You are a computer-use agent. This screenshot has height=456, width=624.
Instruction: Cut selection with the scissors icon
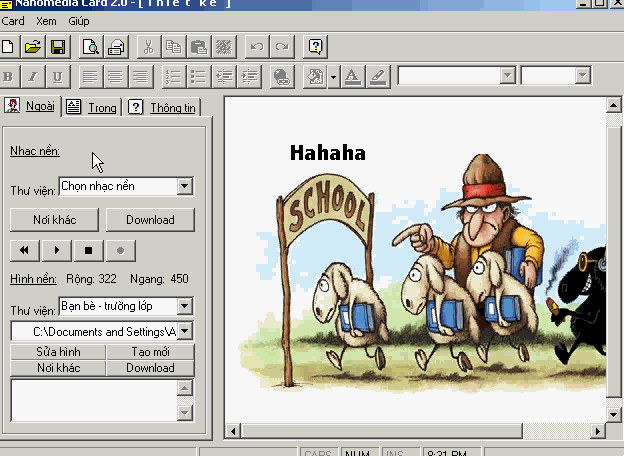pyautogui.click(x=149, y=47)
